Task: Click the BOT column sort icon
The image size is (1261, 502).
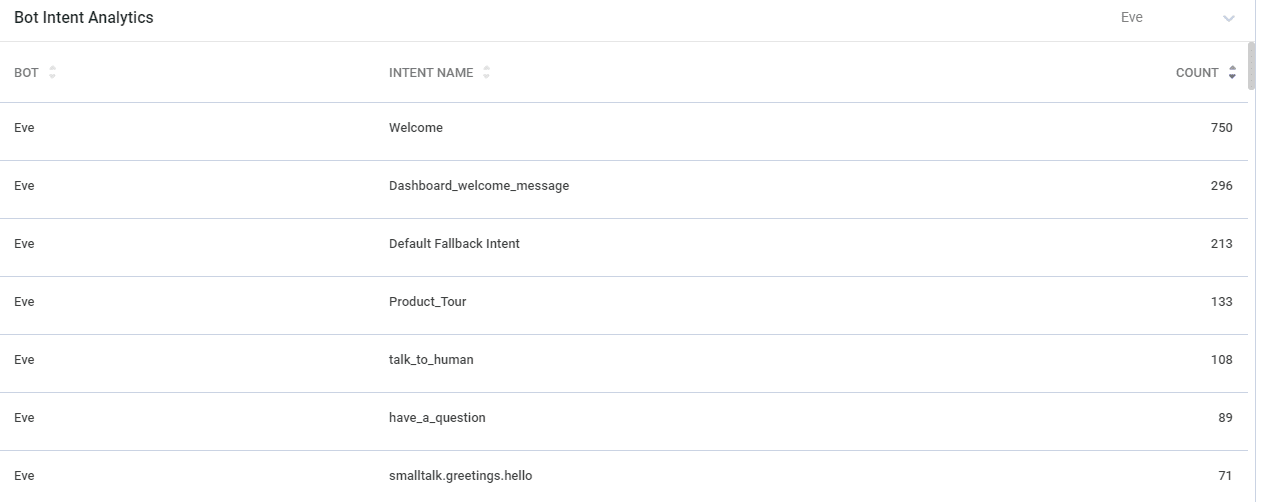Action: coord(52,73)
